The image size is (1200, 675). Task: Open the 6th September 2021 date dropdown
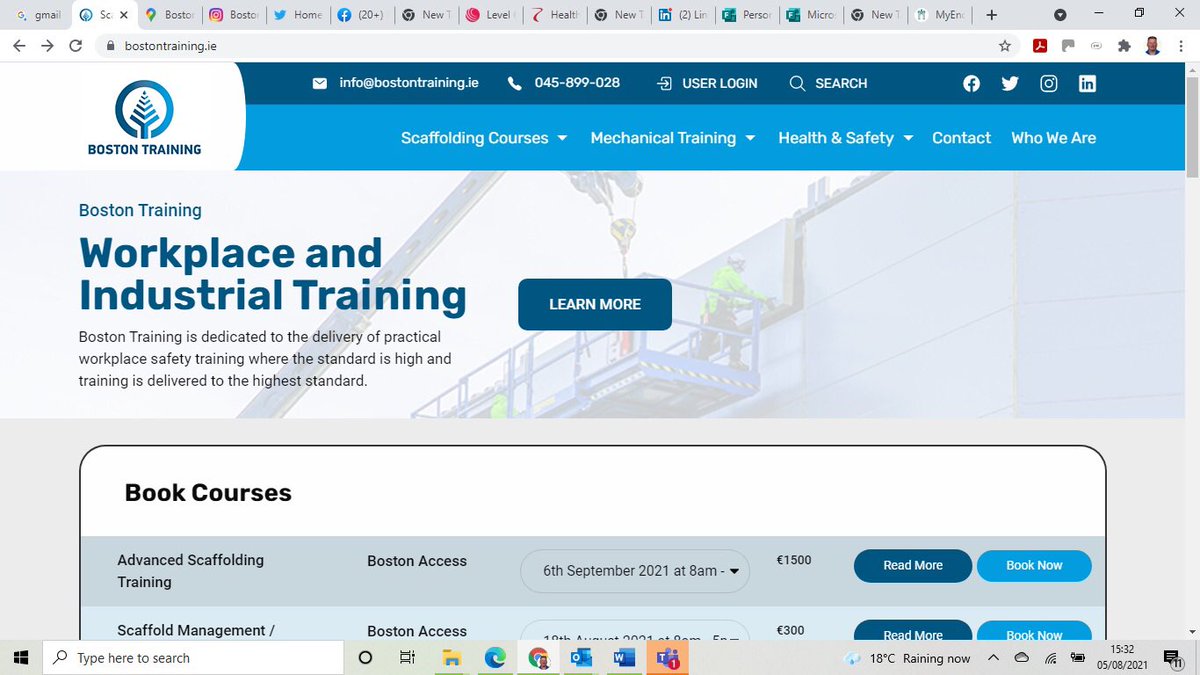pos(635,571)
